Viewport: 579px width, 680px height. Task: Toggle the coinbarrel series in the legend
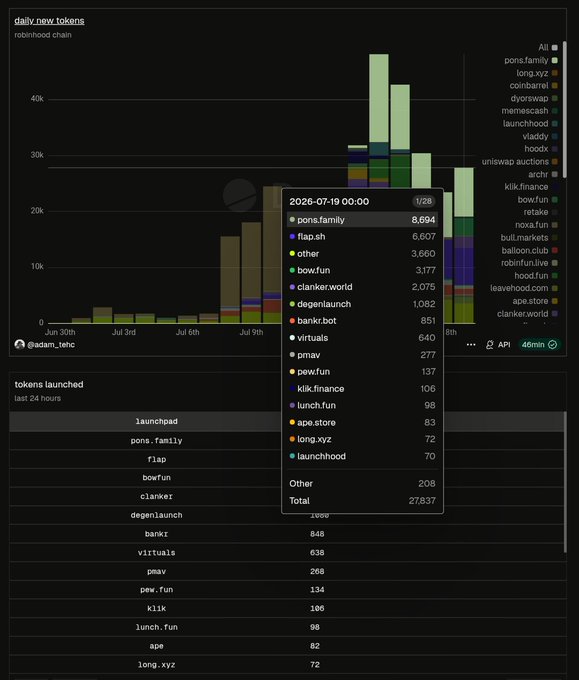[x=533, y=85]
